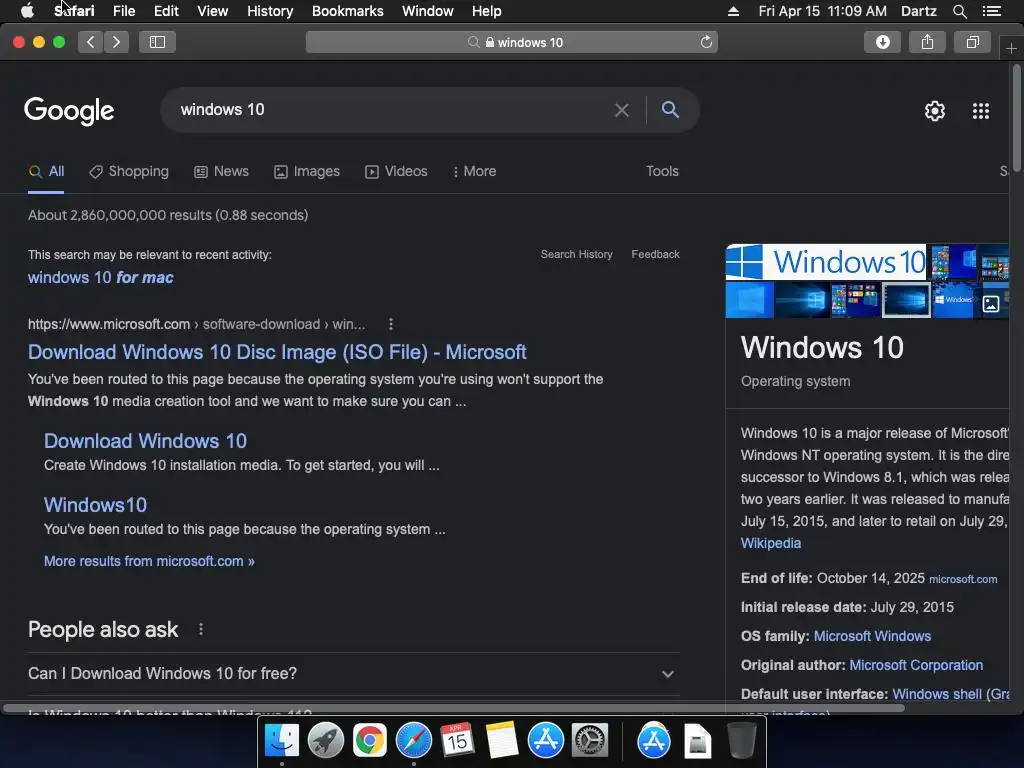1024x768 pixels.
Task: Select the Safari address bar
Action: click(x=512, y=42)
